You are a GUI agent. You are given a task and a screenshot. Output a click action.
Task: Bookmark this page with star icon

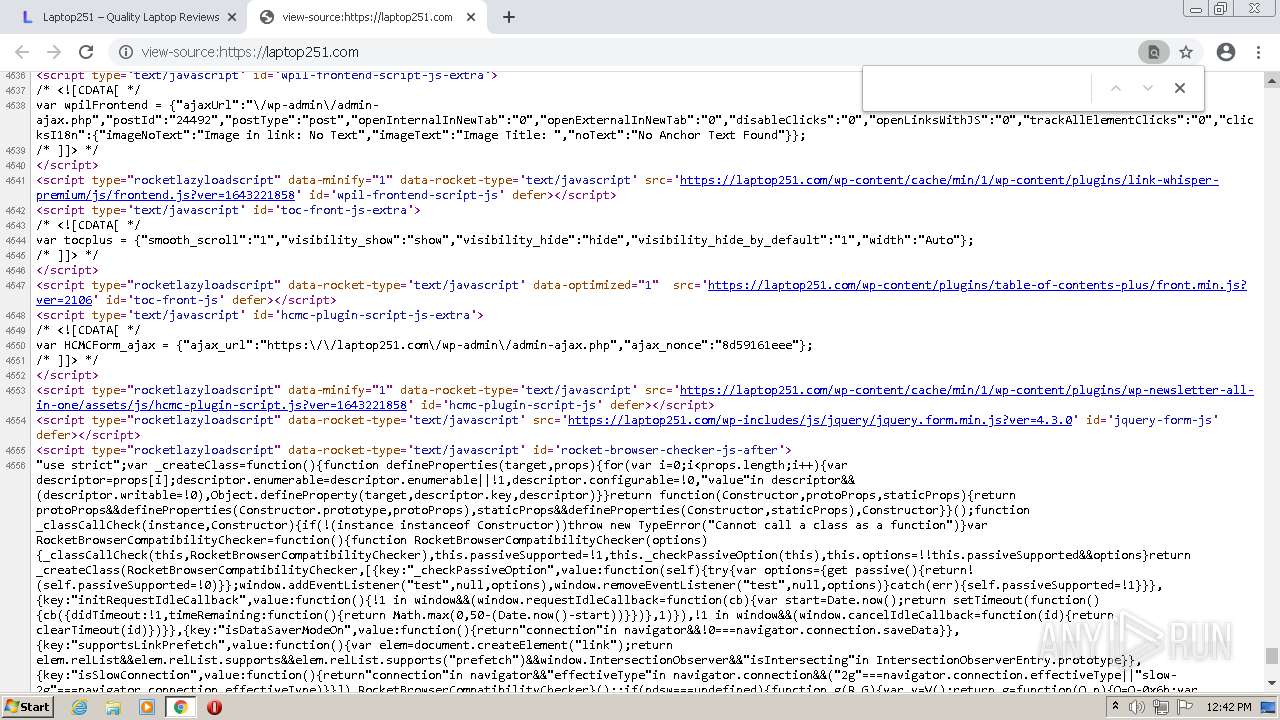pos(1186,52)
